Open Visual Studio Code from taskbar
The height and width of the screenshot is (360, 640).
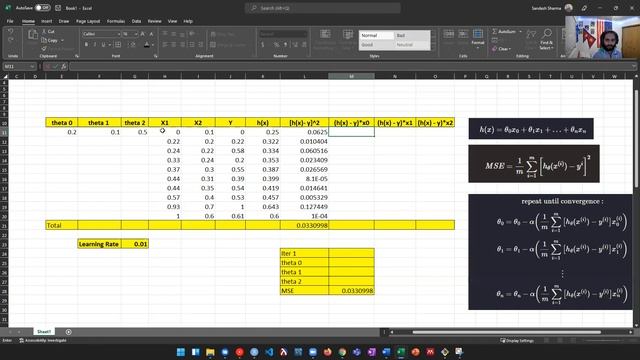click(x=269, y=352)
